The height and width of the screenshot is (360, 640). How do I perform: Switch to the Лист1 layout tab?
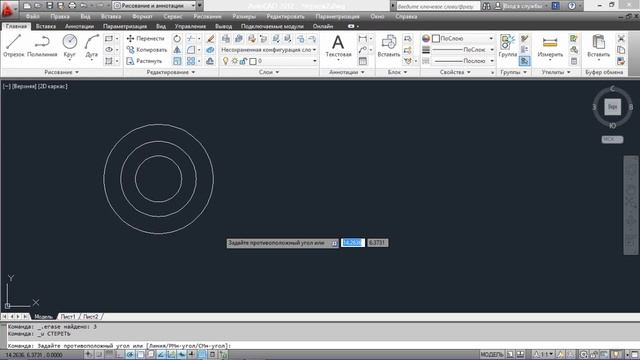68,317
